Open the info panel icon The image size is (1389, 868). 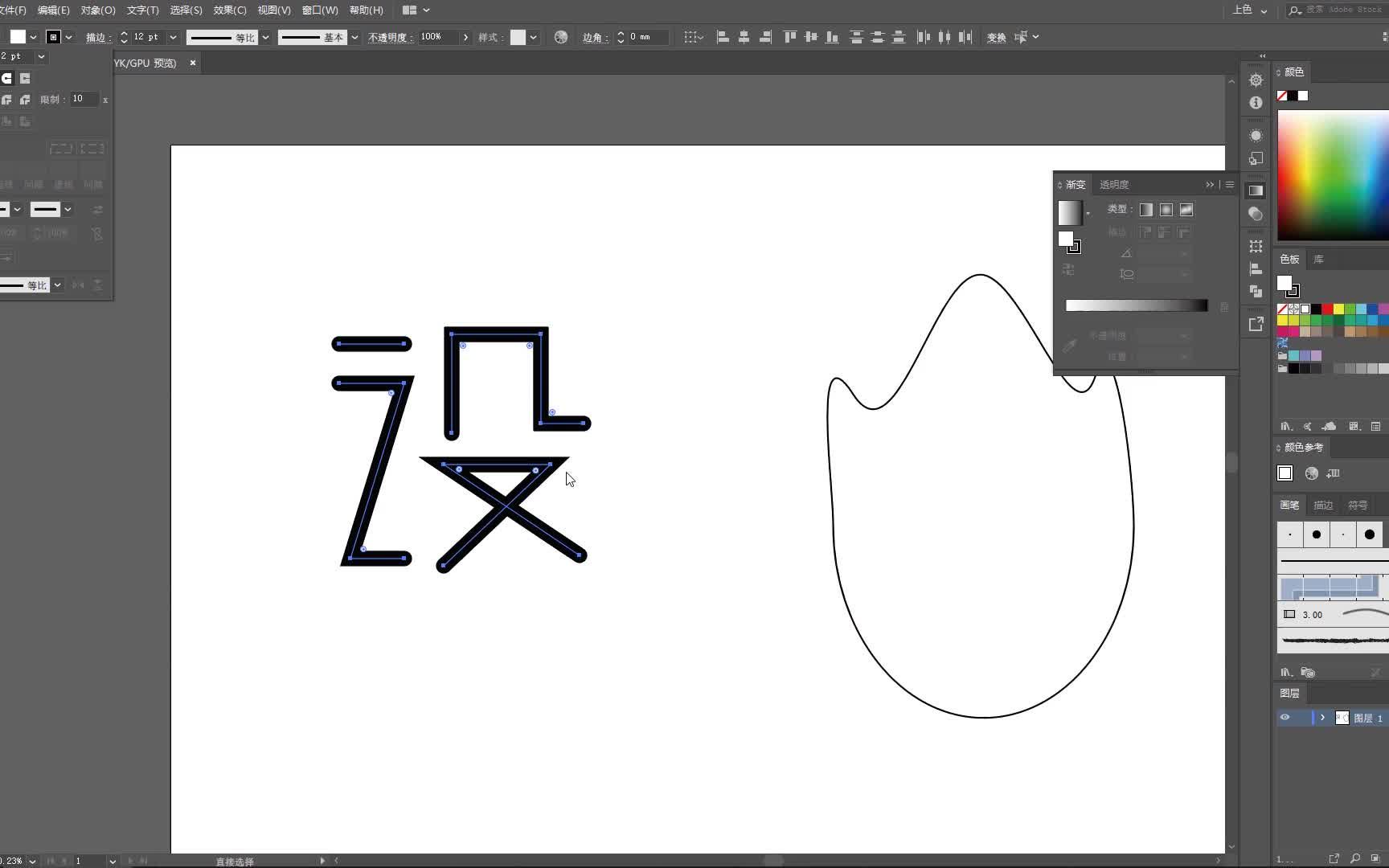point(1256,103)
